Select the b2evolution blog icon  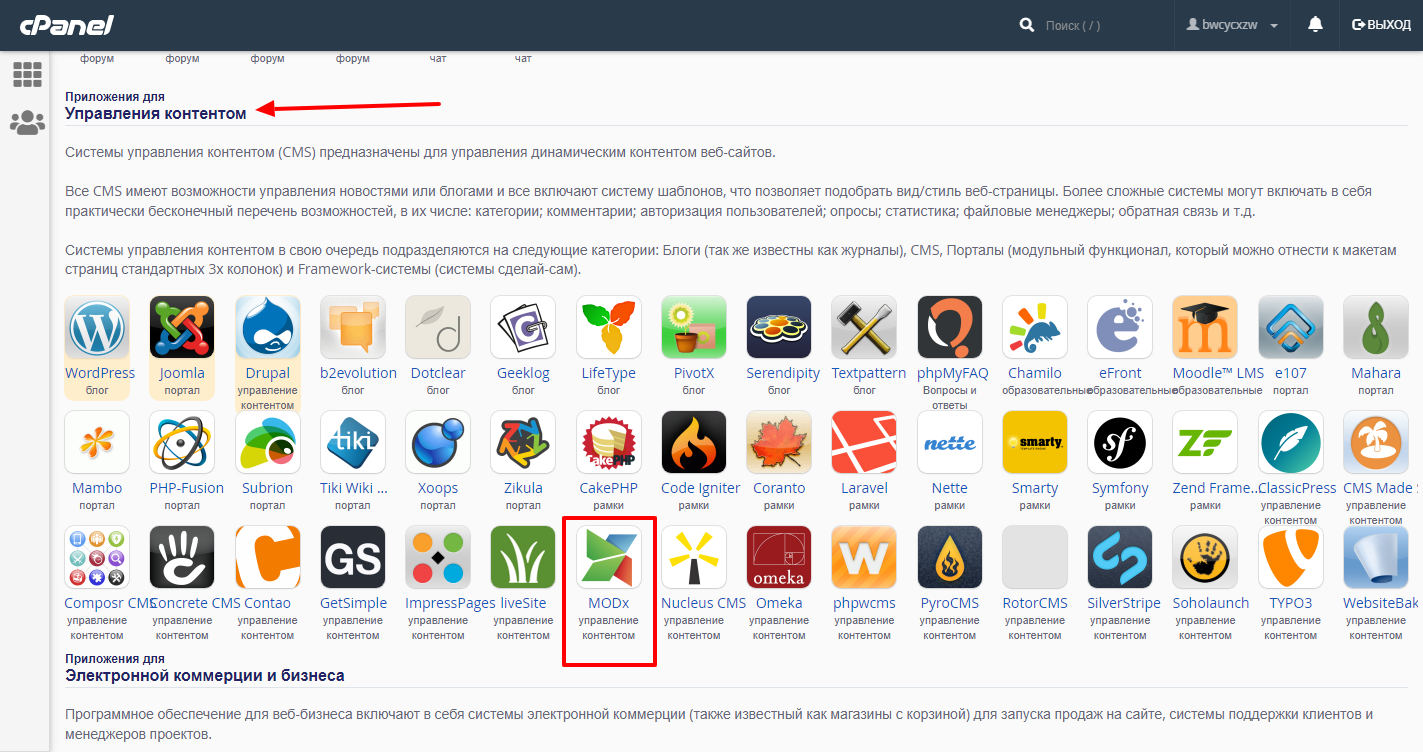(353, 328)
